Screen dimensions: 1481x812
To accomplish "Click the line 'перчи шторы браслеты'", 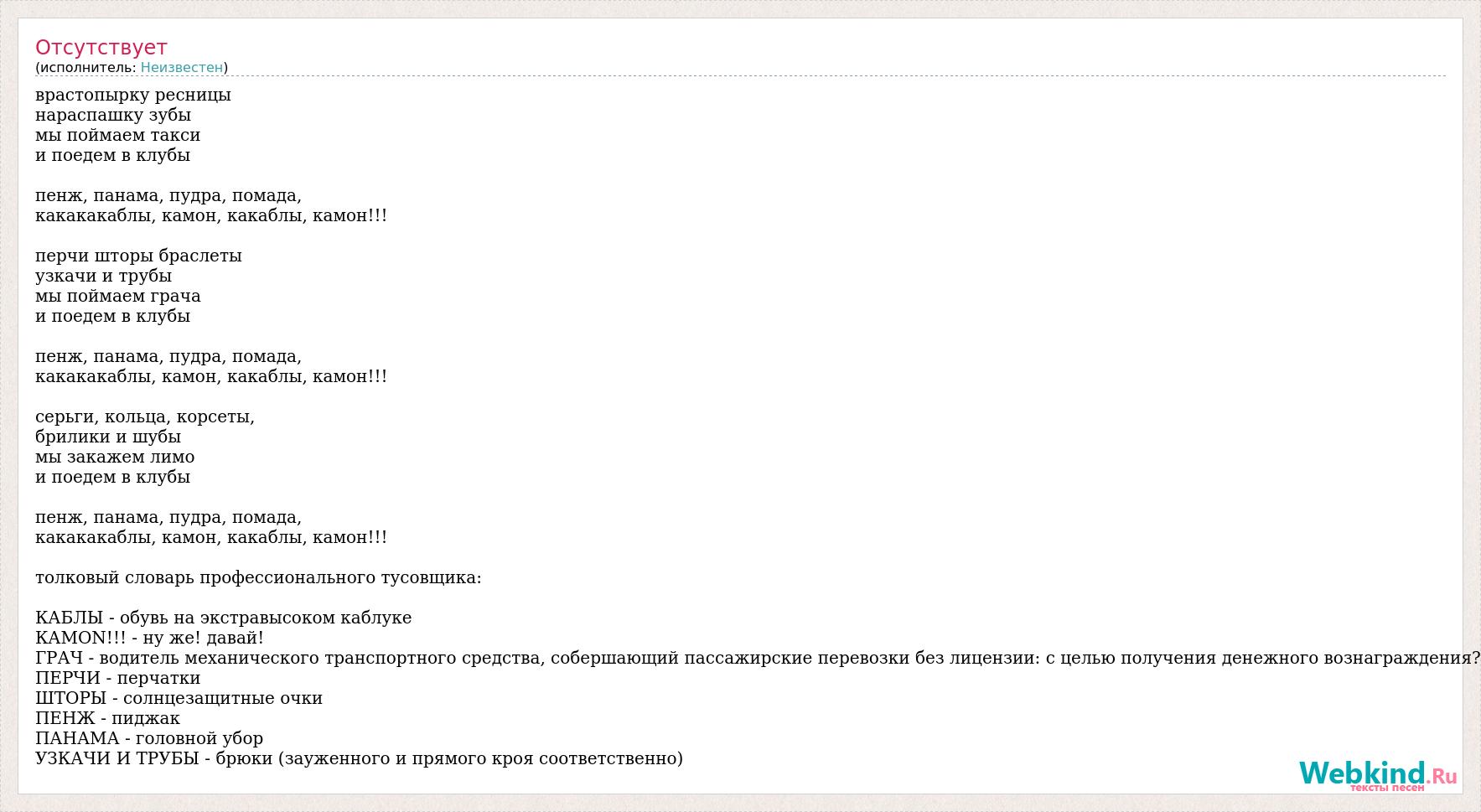I will 138,256.
